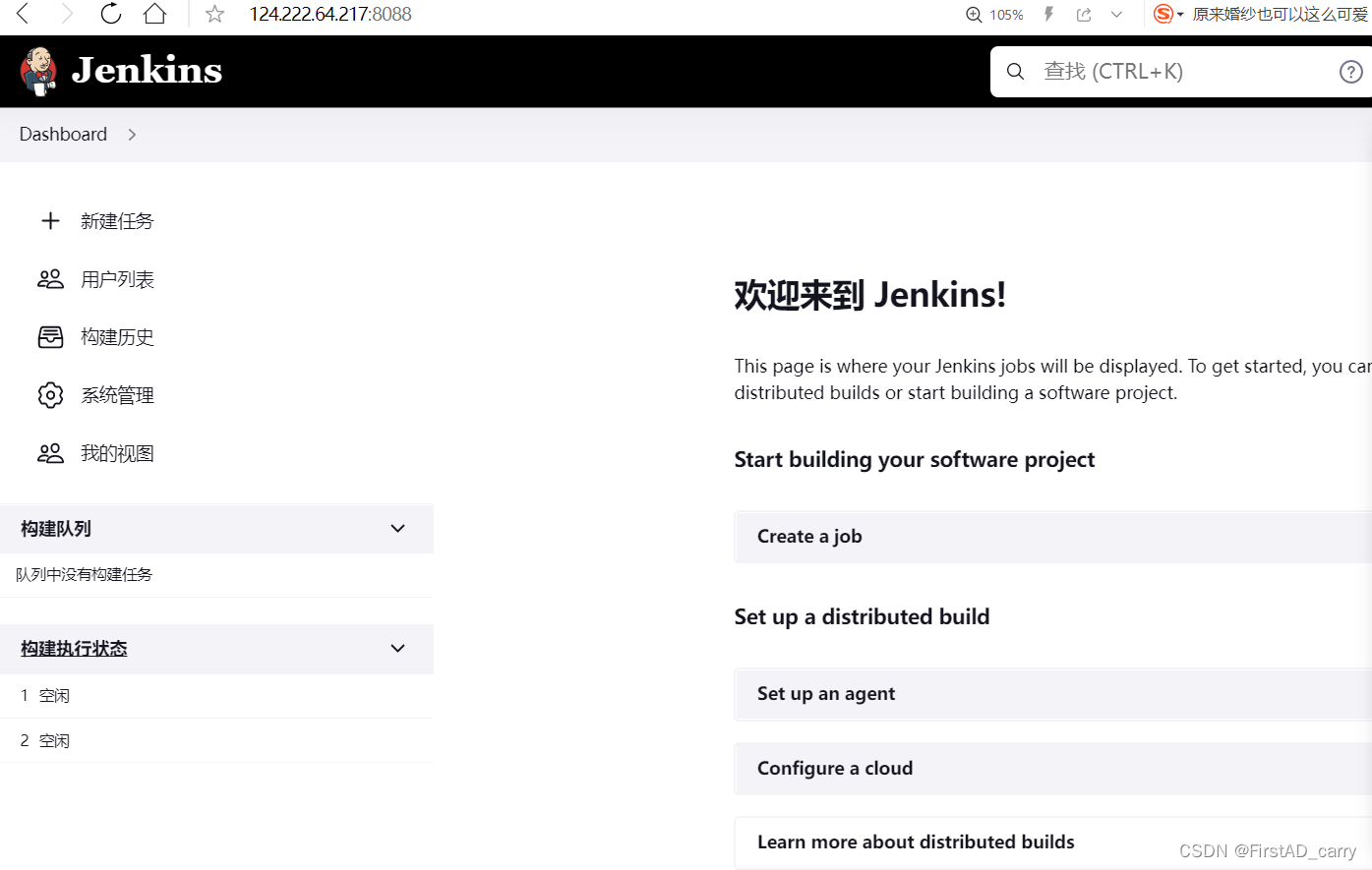Click the 欢迎来到 Jenkins! heading
1372x870 pixels.
pyautogui.click(x=869, y=295)
